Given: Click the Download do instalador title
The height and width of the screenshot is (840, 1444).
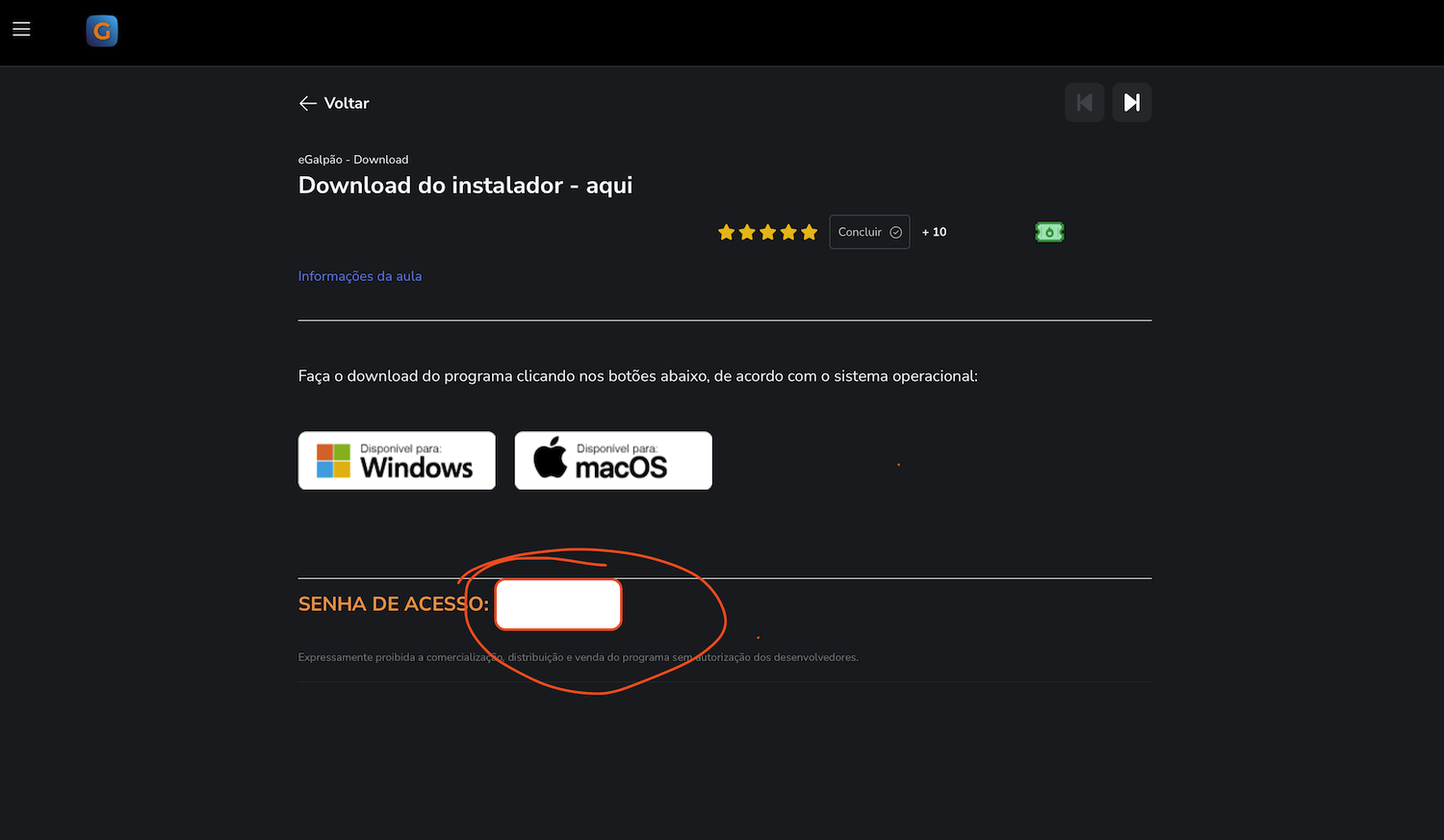Looking at the screenshot, I should (x=465, y=186).
